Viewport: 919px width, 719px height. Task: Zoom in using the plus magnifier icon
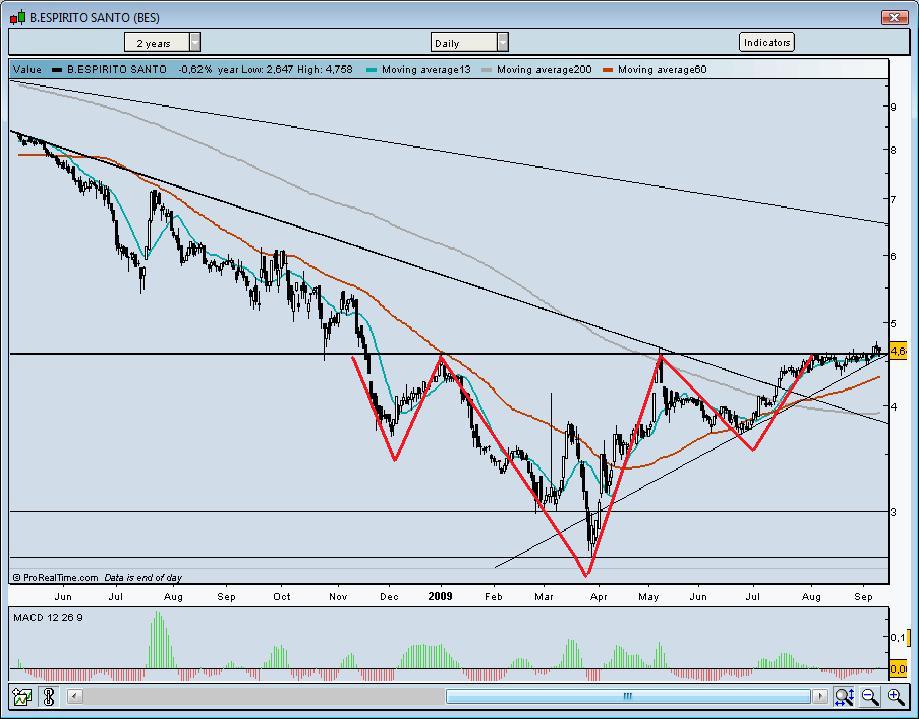click(896, 697)
